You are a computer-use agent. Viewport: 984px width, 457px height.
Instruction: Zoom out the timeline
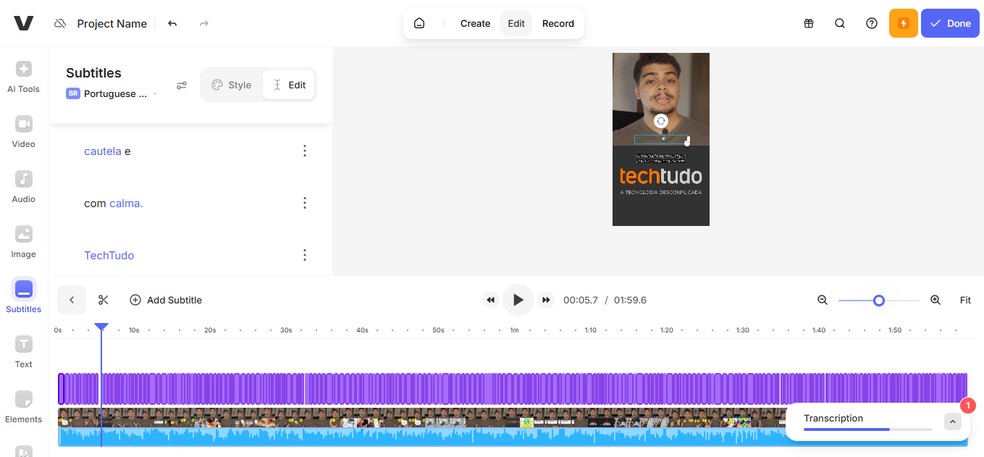tap(823, 300)
